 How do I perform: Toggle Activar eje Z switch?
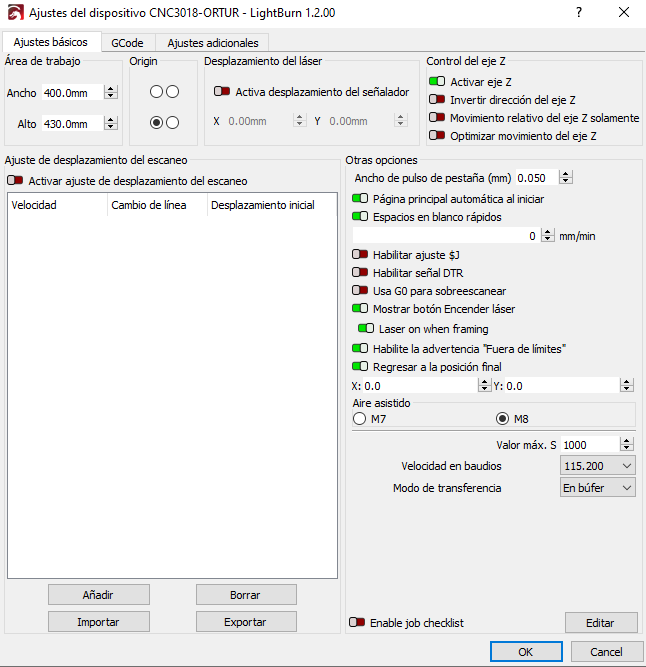coord(437,81)
